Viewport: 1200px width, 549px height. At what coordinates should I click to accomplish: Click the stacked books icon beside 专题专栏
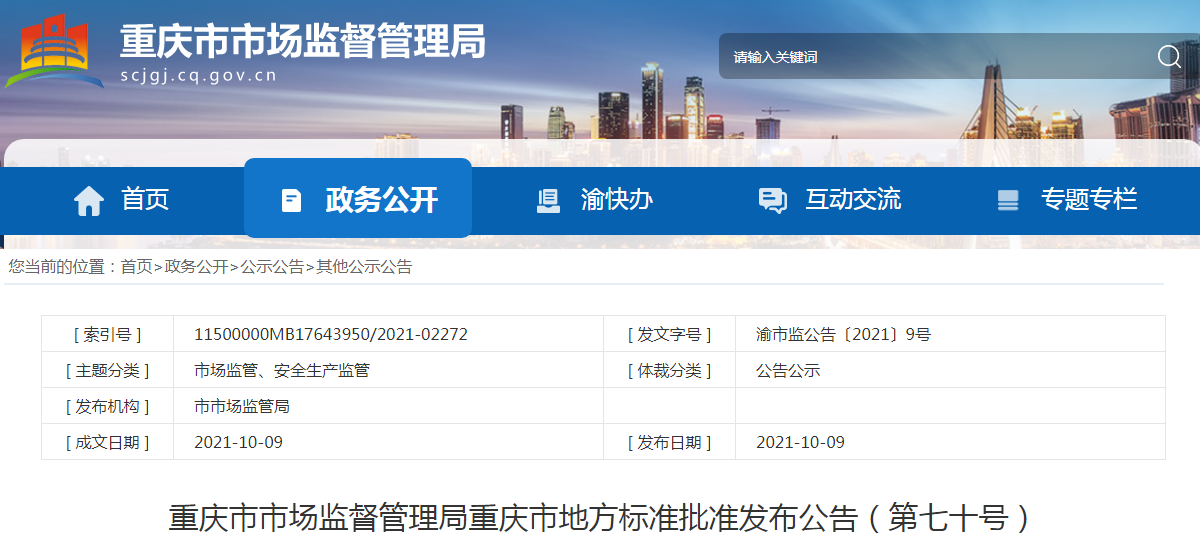click(1008, 200)
